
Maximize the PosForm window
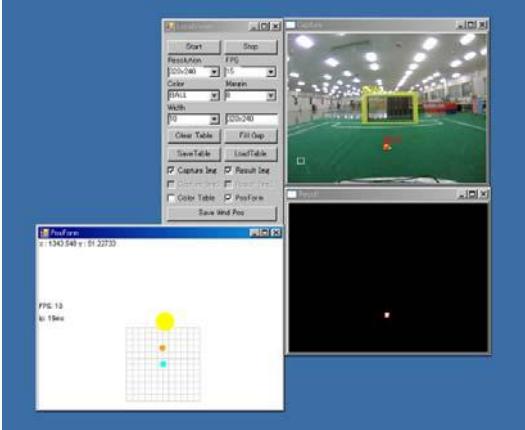[265, 233]
